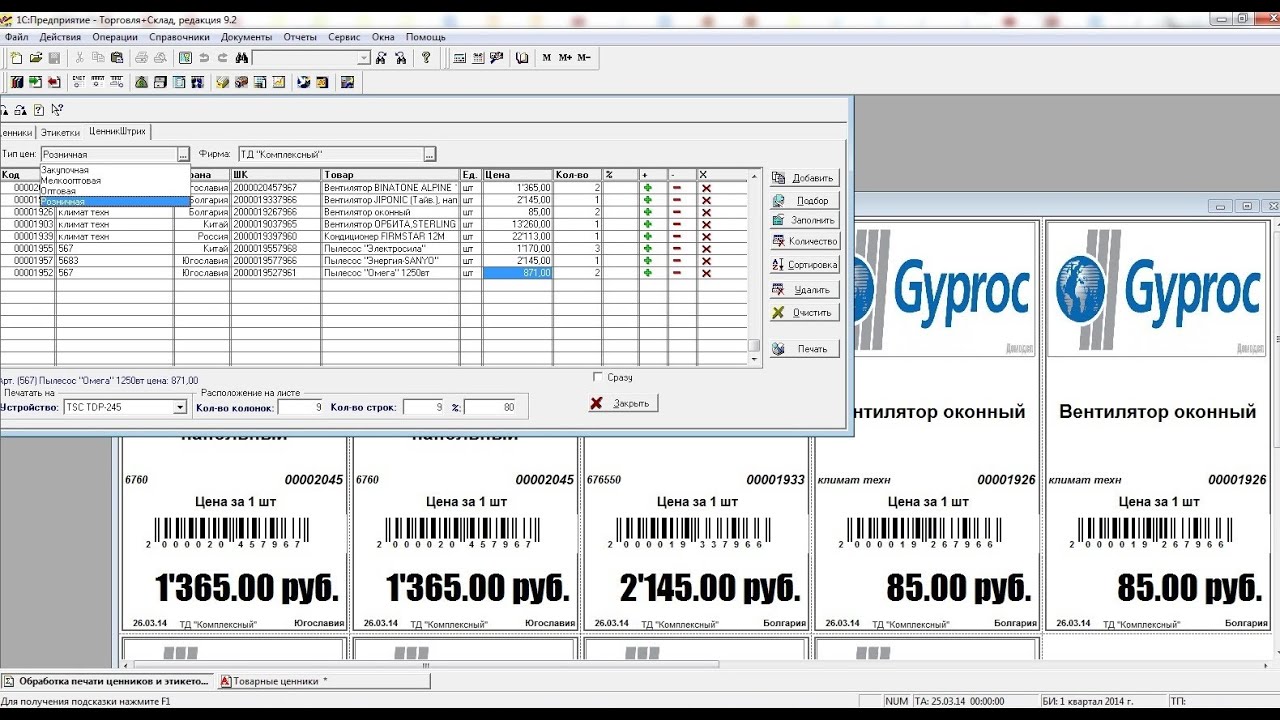Image resolution: width=1280 pixels, height=720 pixels.
Task: Click the open book syntax helper icon
Action: coord(522,58)
